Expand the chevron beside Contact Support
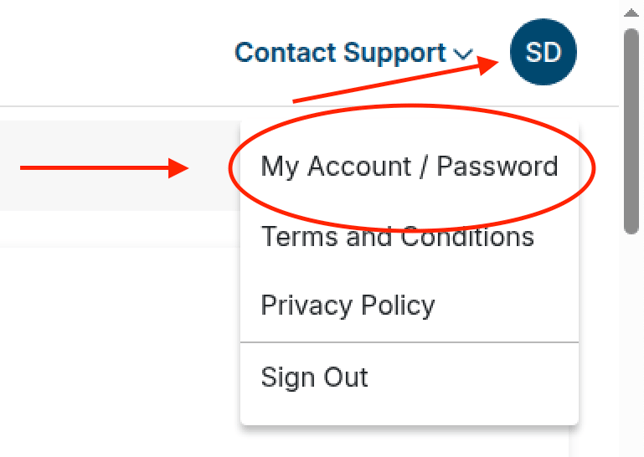Screen dimensions: 644x457 (x=462, y=54)
